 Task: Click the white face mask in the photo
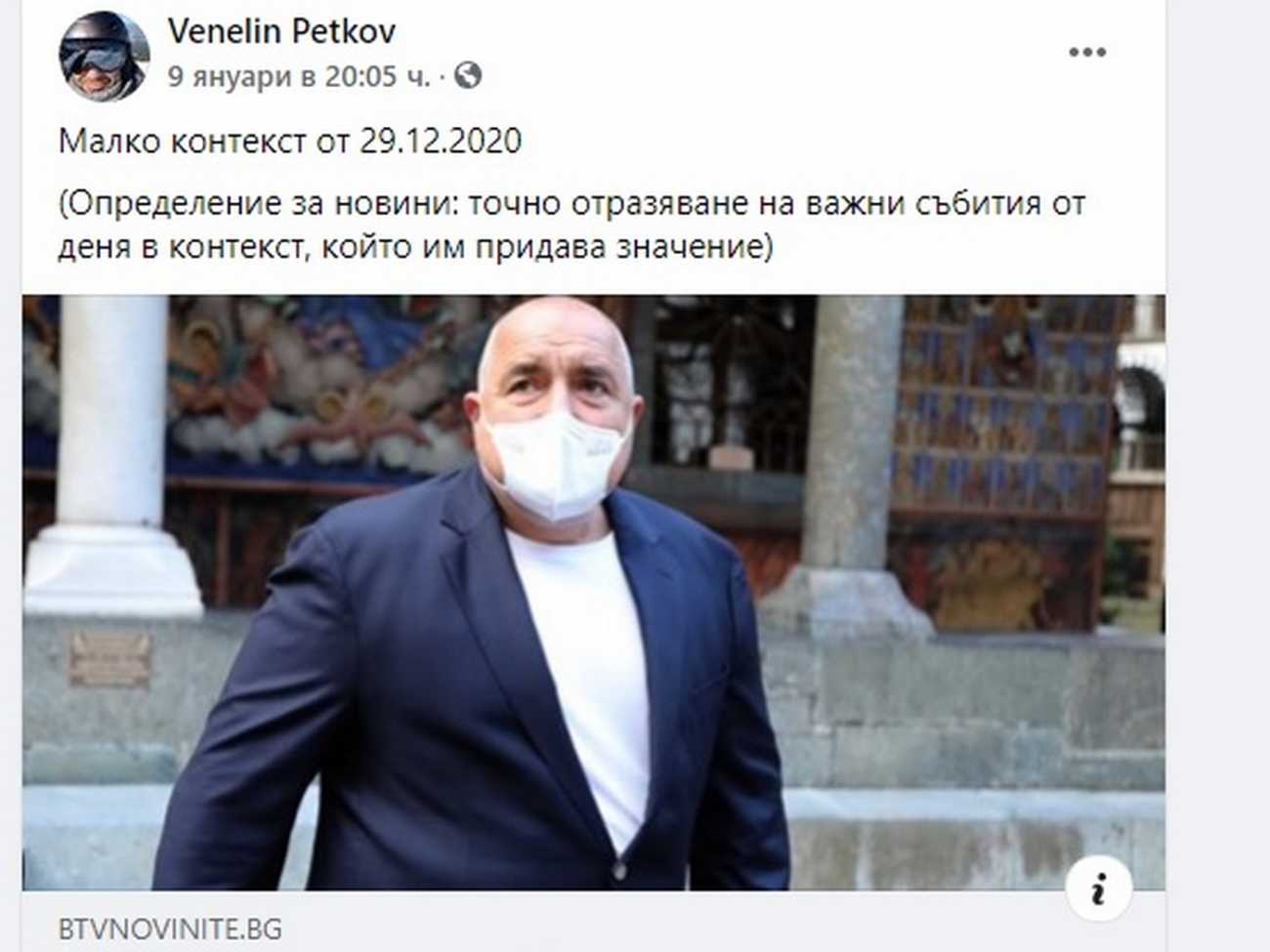[x=554, y=465]
